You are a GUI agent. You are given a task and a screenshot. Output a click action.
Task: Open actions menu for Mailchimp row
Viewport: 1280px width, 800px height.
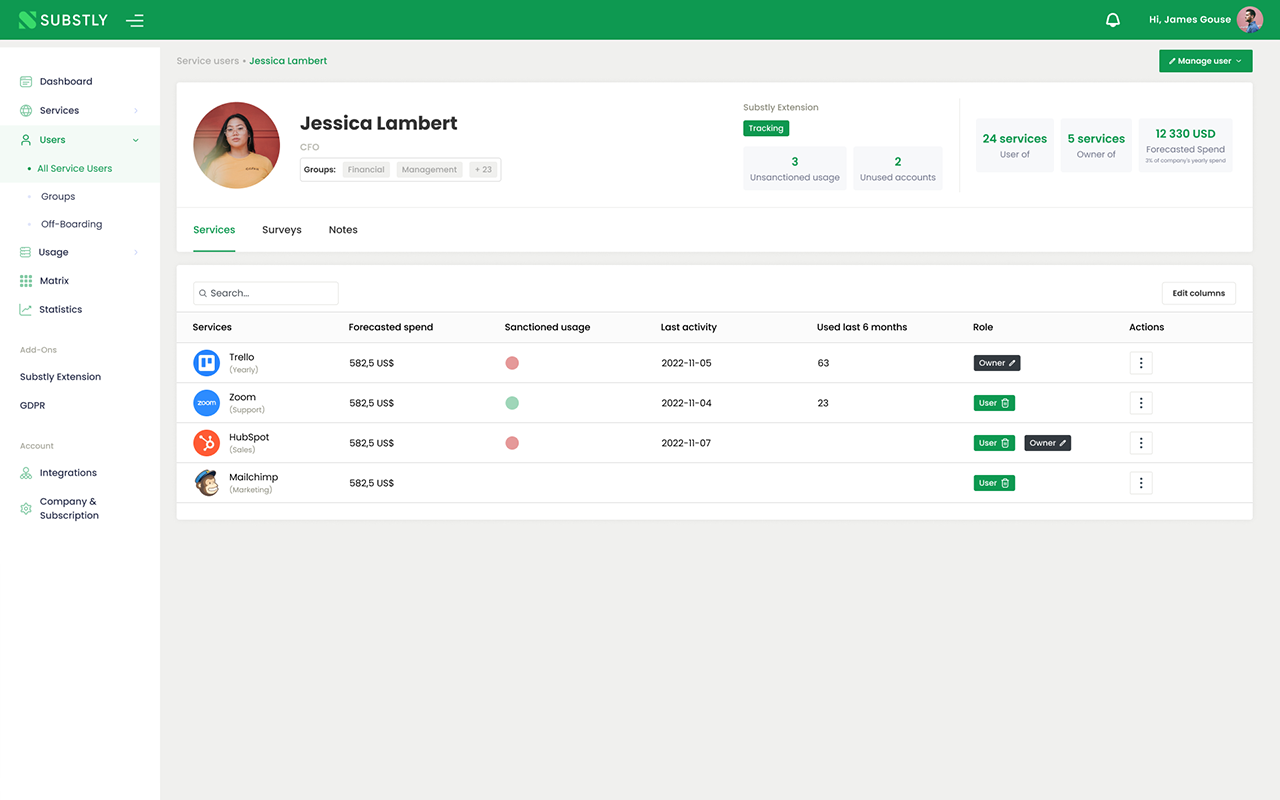point(1141,483)
